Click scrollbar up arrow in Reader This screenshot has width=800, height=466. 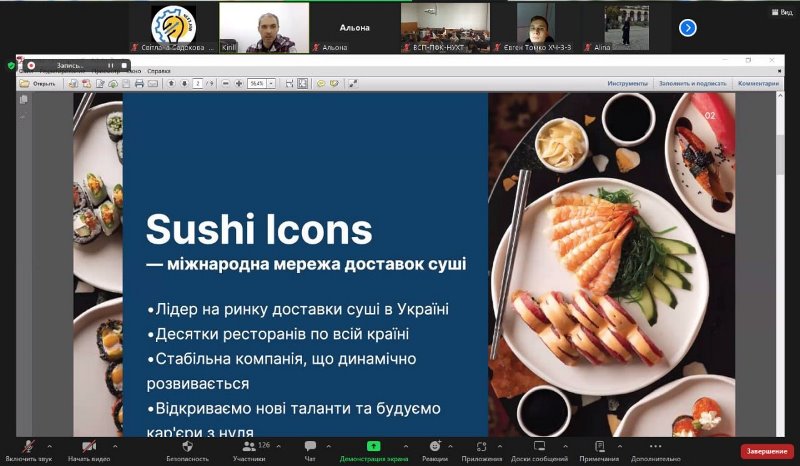coord(780,96)
